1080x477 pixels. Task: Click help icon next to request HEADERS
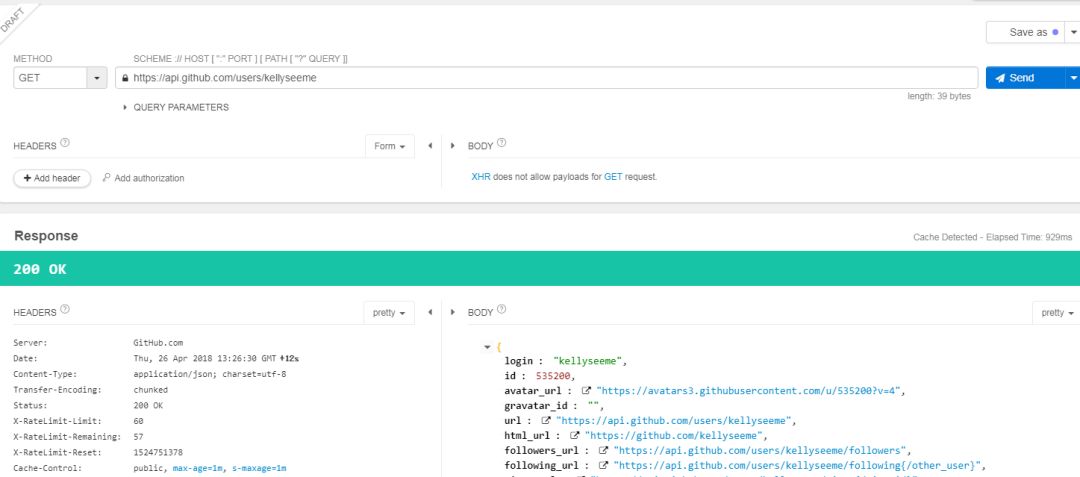tap(65, 143)
